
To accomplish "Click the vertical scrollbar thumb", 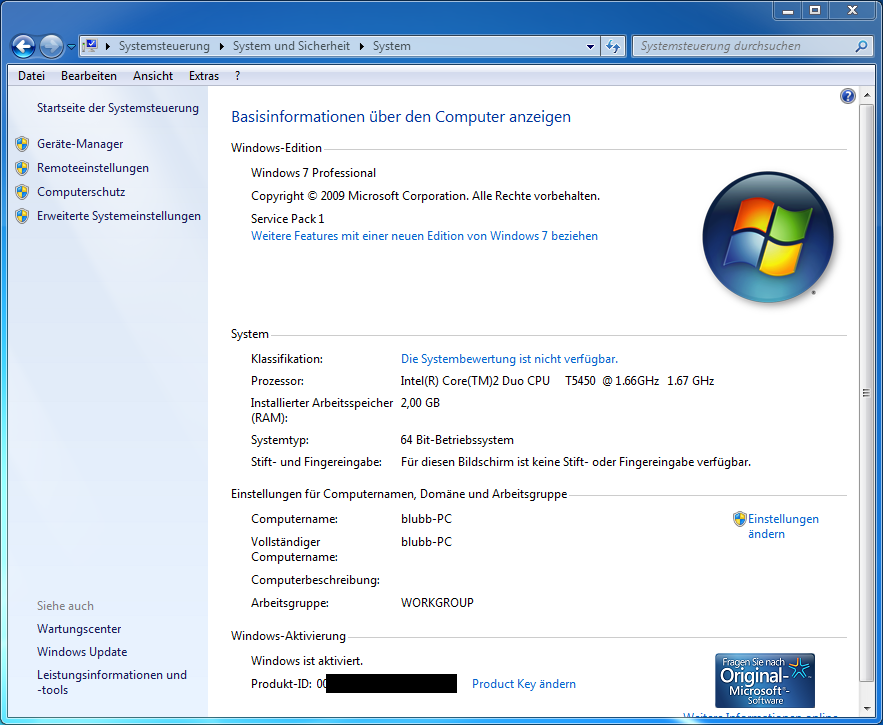I will (x=867, y=393).
